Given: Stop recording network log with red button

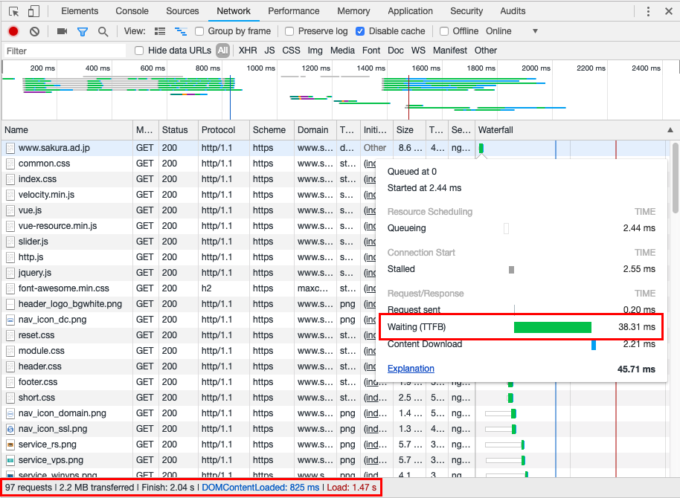Looking at the screenshot, I should 14,31.
